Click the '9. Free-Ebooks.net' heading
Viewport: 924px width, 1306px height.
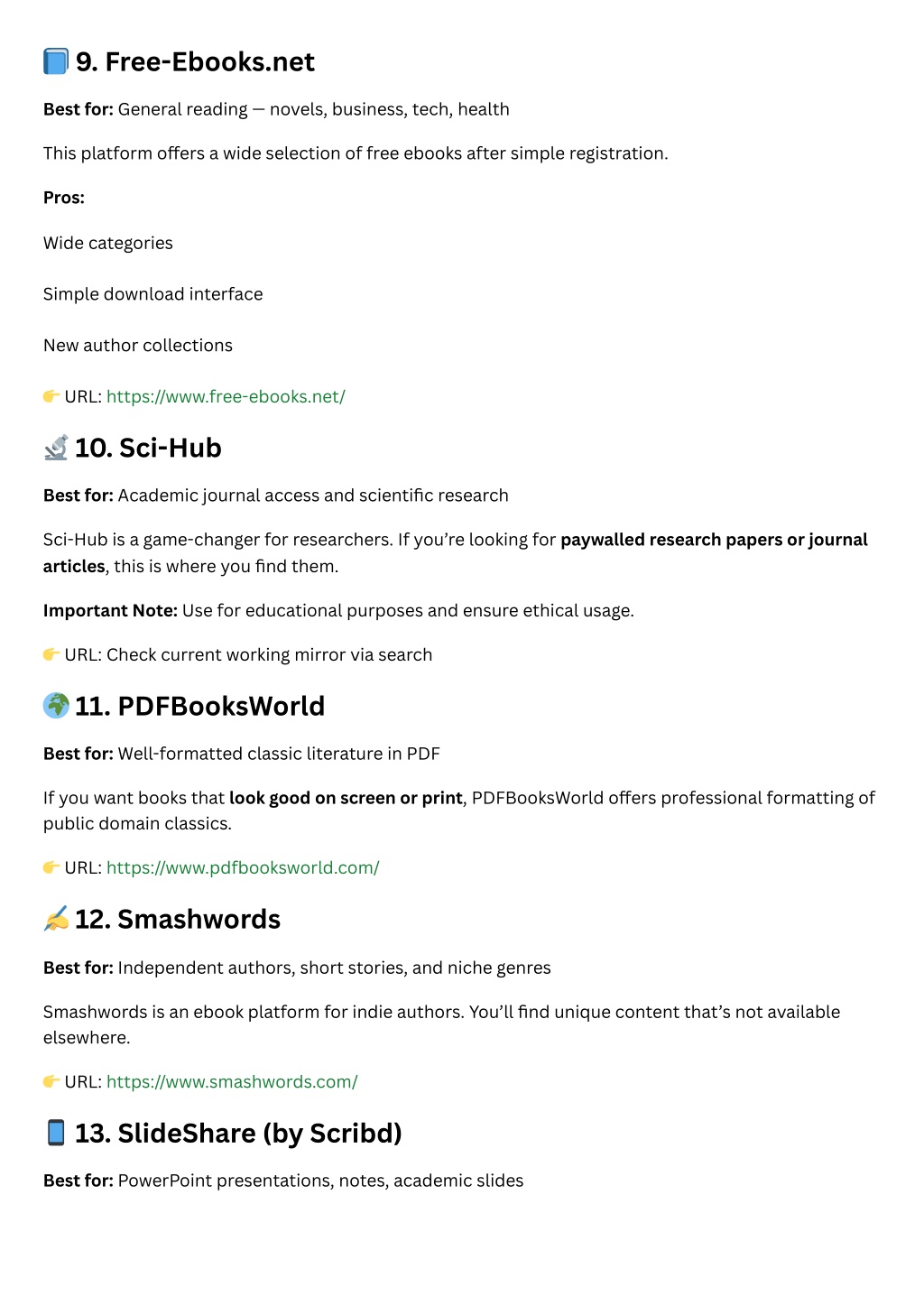195,61
